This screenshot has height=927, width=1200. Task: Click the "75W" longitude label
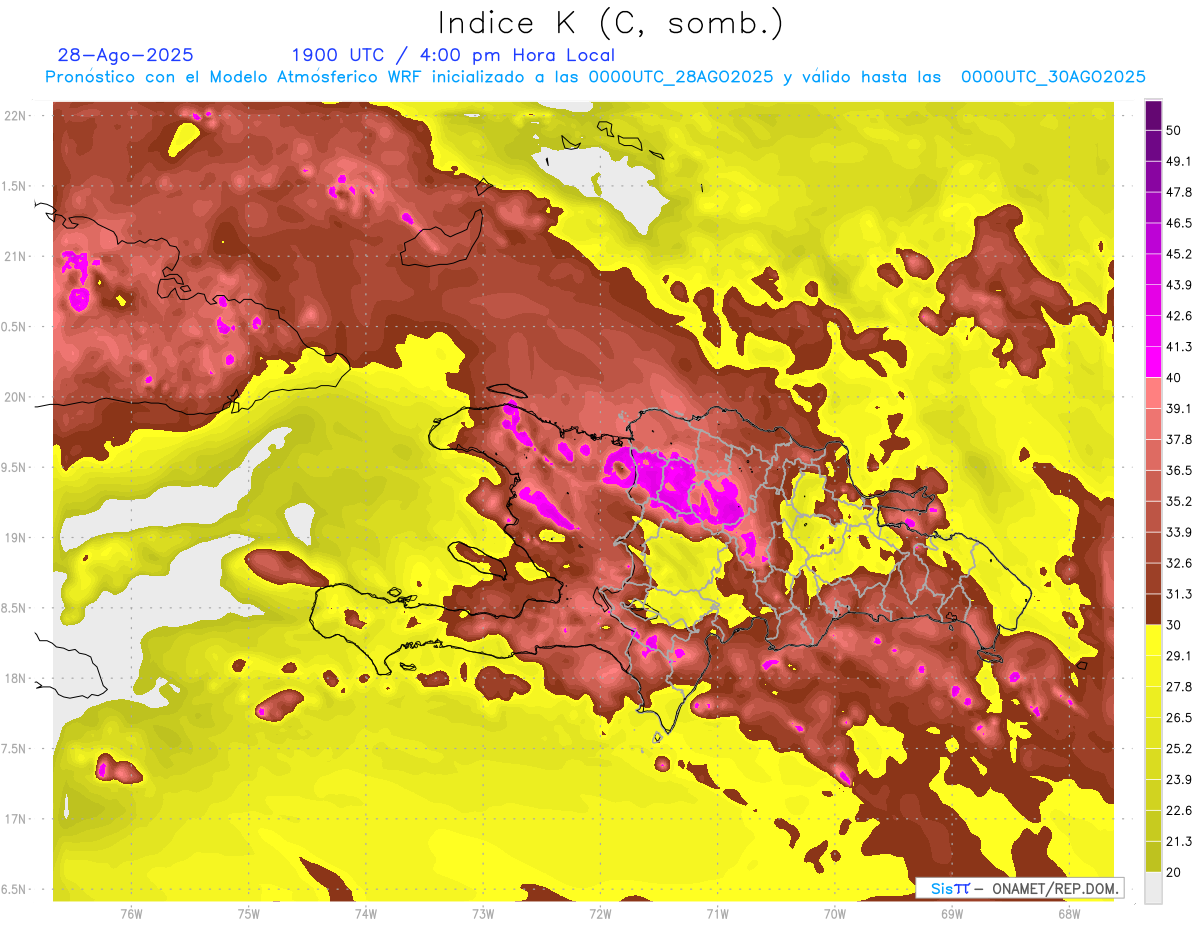(249, 914)
